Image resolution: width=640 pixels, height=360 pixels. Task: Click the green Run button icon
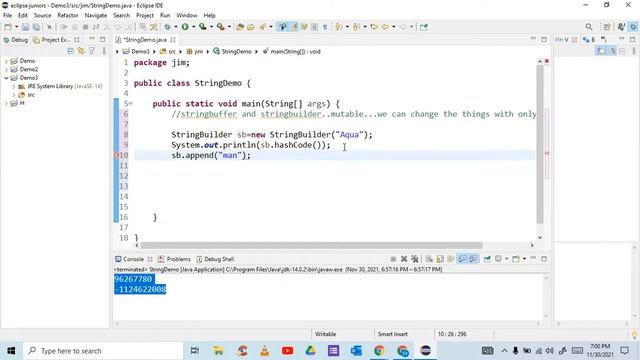point(185,27)
